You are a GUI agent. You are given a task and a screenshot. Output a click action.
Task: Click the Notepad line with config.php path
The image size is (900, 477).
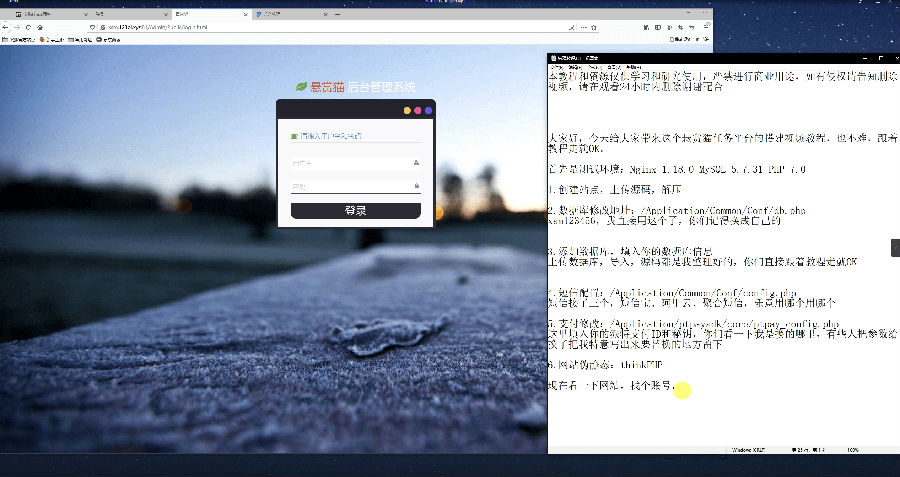pyautogui.click(x=673, y=293)
